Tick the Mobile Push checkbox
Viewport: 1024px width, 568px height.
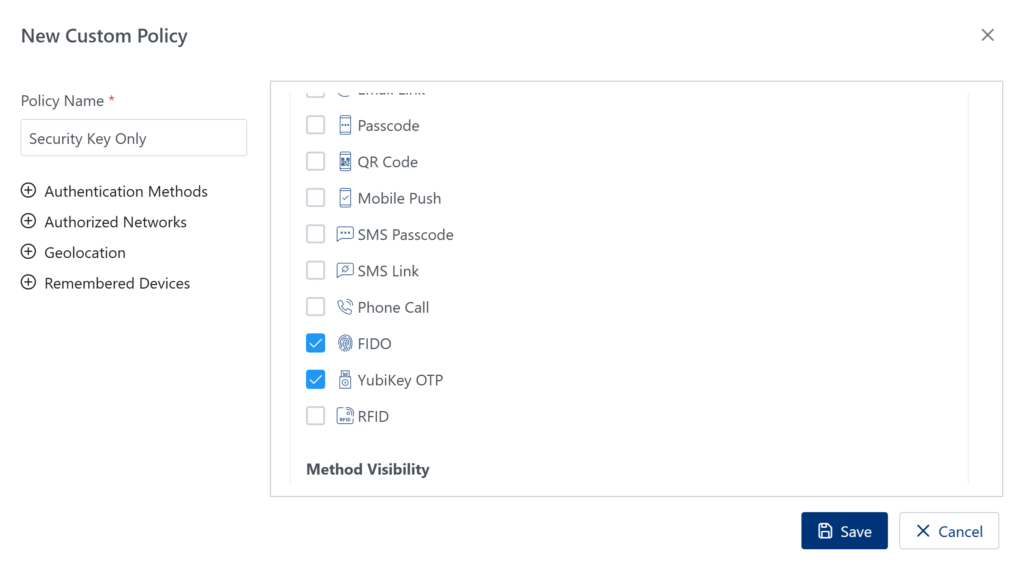click(316, 198)
